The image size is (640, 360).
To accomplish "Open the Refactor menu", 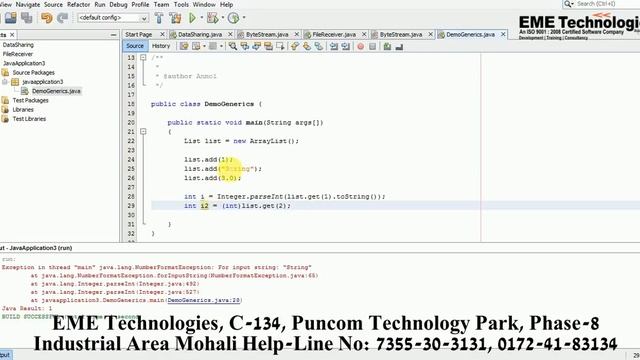I will point(78,4).
